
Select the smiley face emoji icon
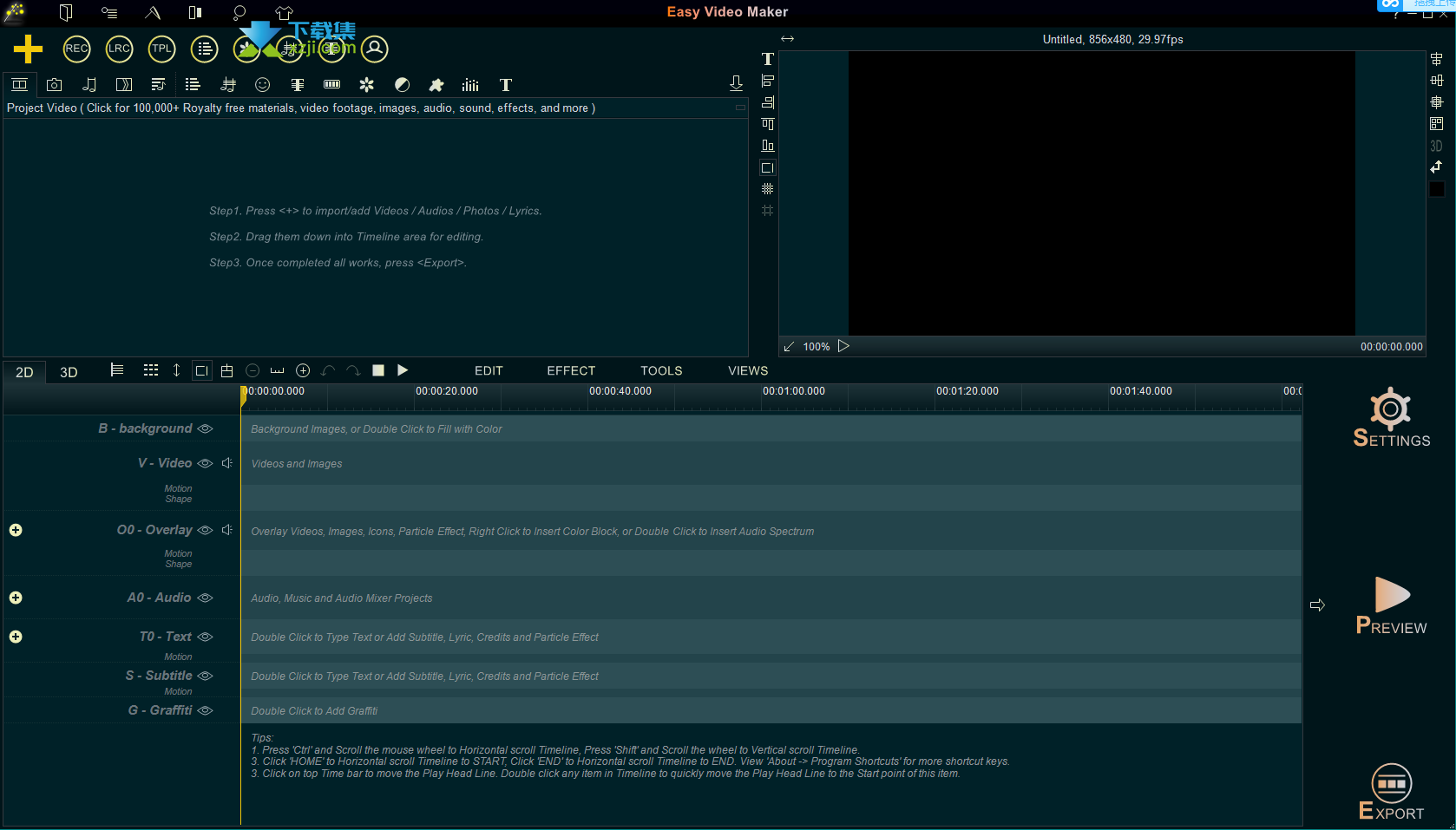262,84
